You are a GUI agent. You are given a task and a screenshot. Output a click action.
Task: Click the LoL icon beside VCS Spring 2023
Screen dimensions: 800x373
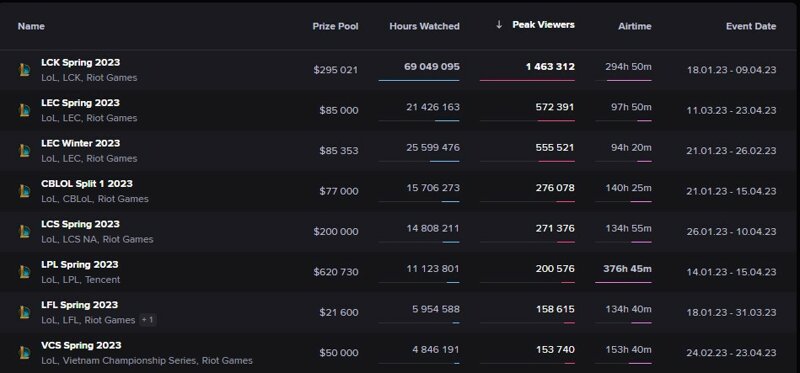[24, 353]
